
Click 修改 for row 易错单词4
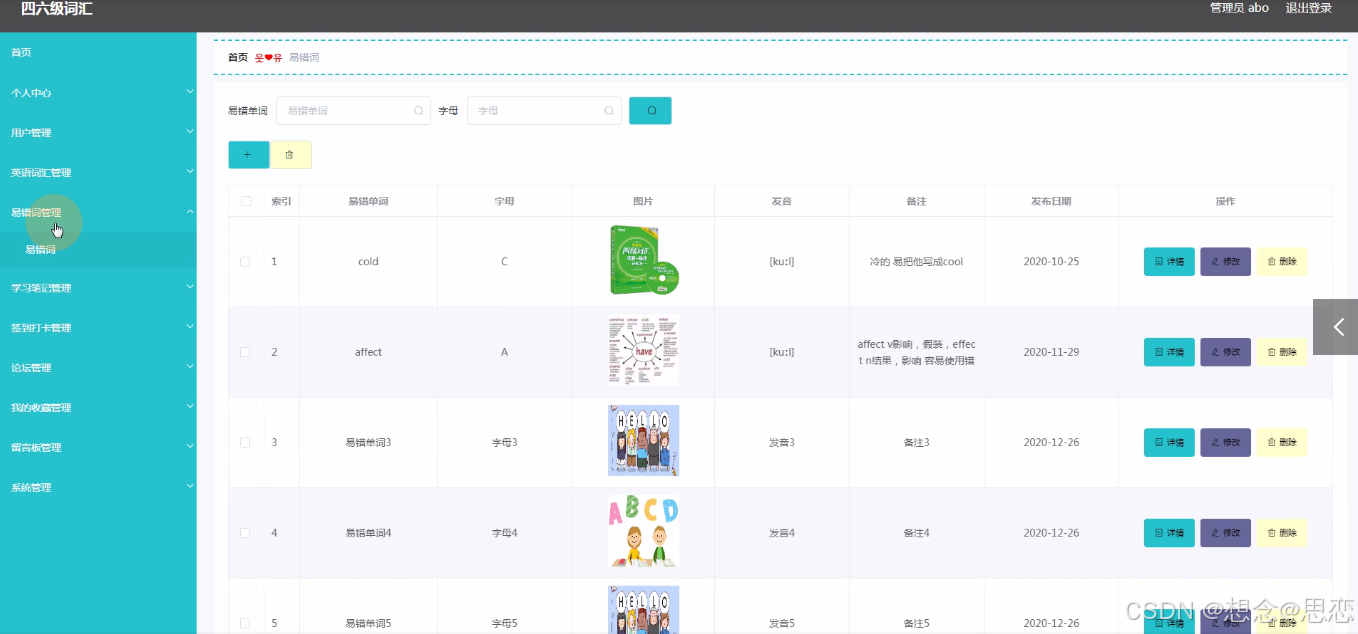pyautogui.click(x=1225, y=533)
